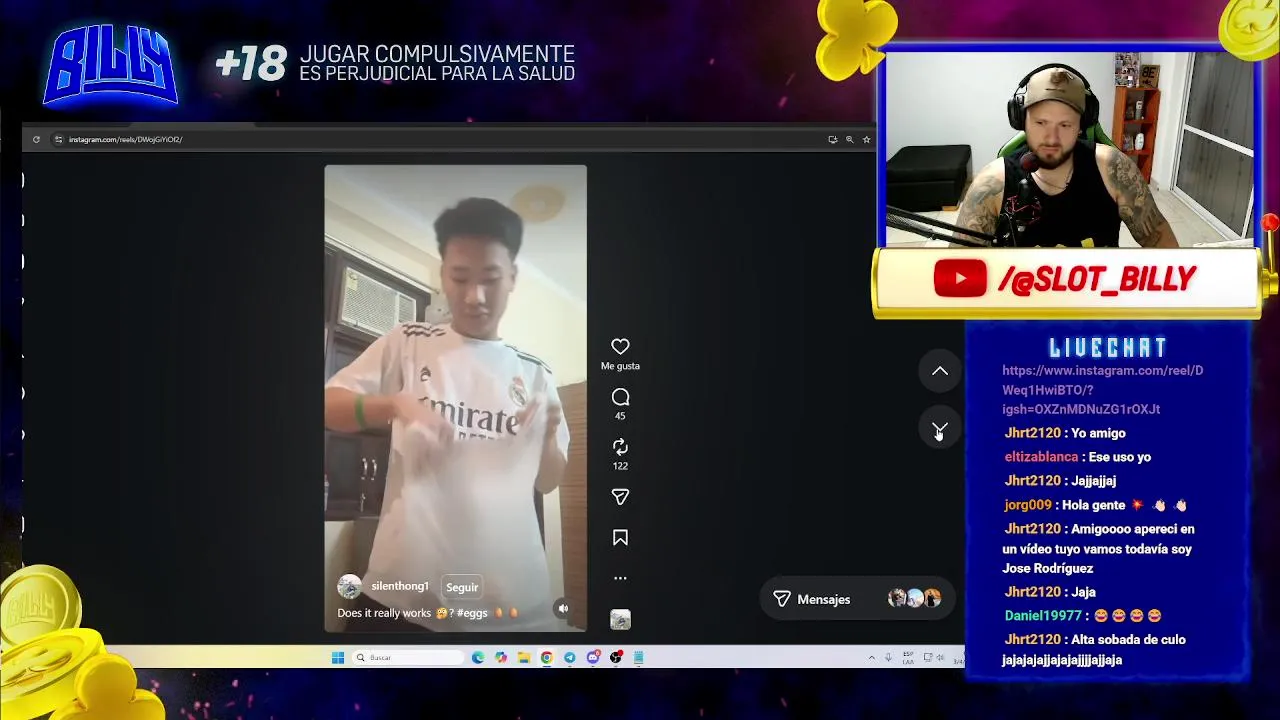Click chat user jorg009 name
Screen dimensions: 1280x720
click(x=1028, y=505)
